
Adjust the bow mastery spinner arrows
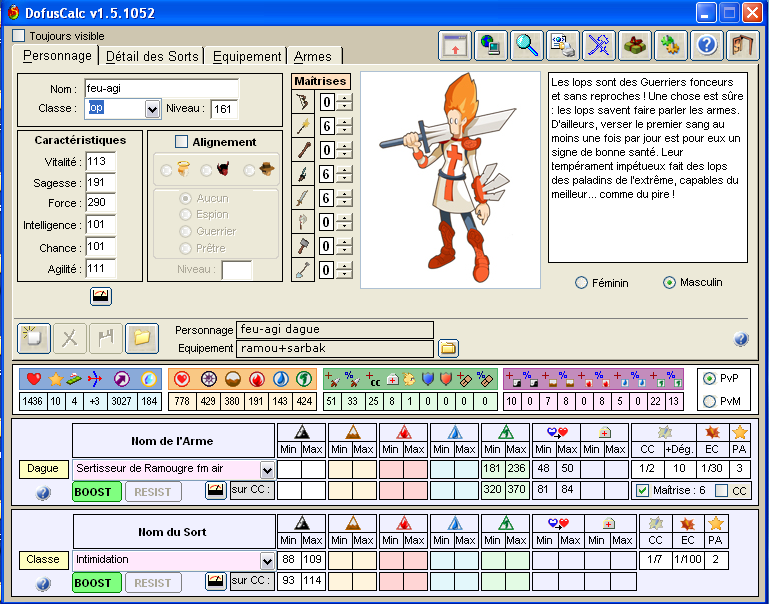tap(345, 102)
